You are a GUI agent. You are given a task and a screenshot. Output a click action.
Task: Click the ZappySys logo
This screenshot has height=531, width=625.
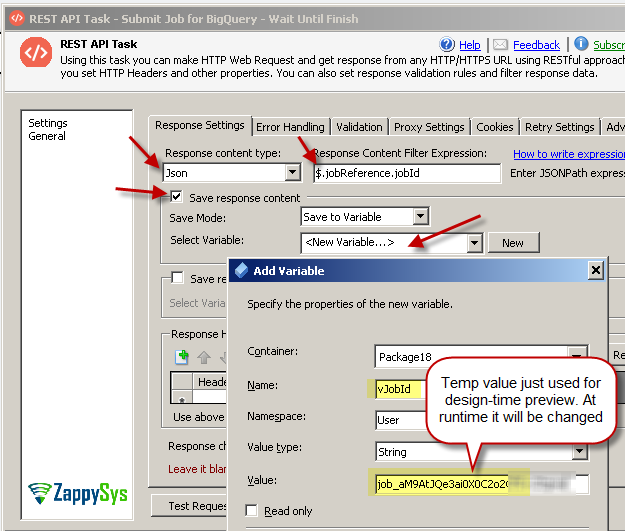pos(77,493)
